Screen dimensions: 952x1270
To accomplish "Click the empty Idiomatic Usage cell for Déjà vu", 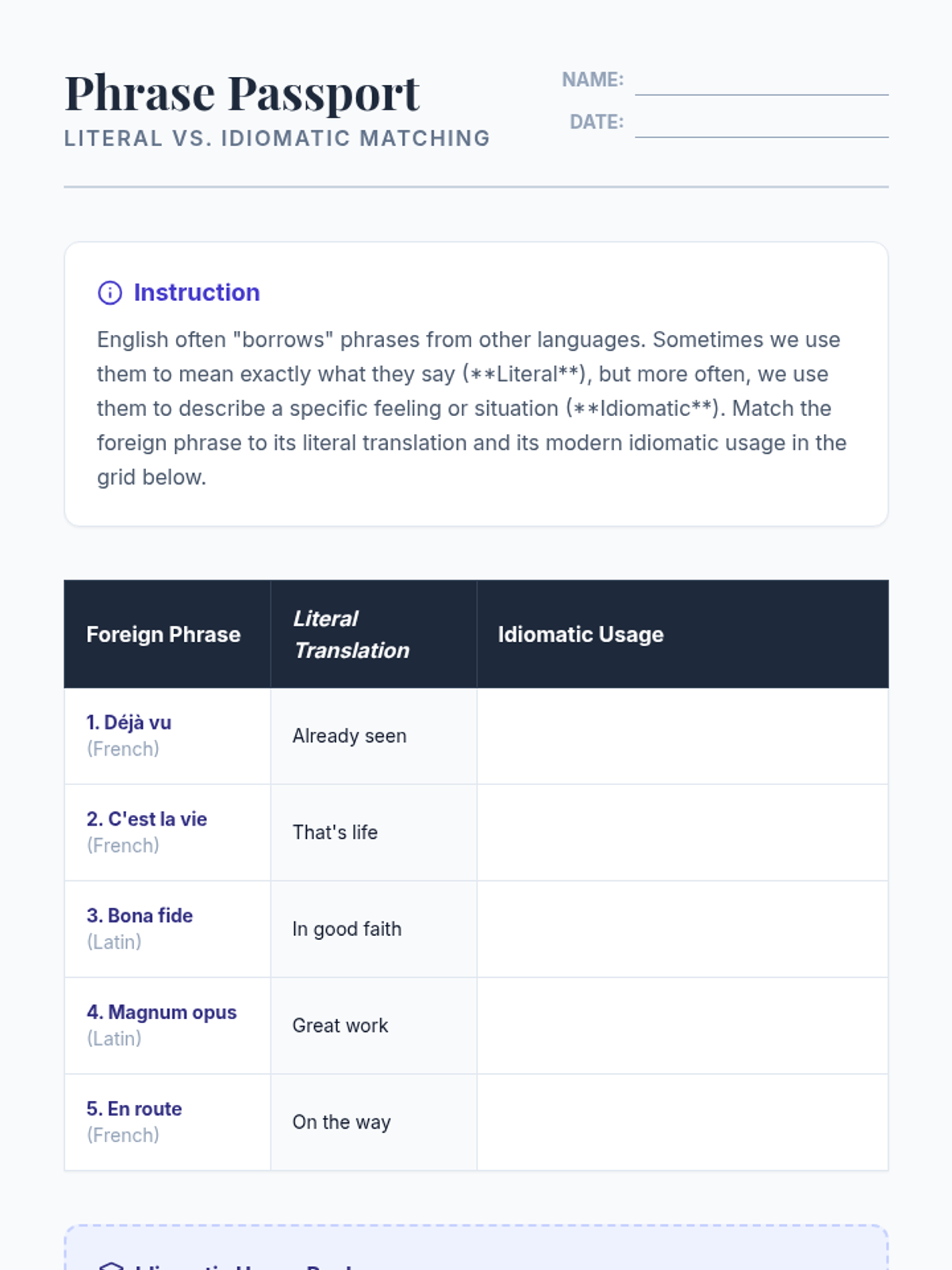I will 682,736.
